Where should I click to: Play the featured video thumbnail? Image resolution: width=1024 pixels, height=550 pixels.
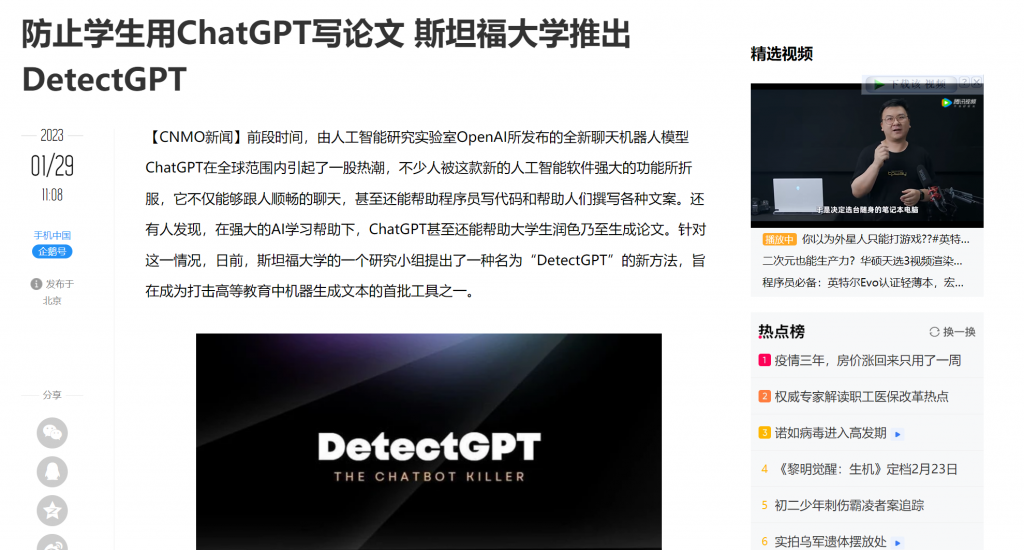[867, 155]
